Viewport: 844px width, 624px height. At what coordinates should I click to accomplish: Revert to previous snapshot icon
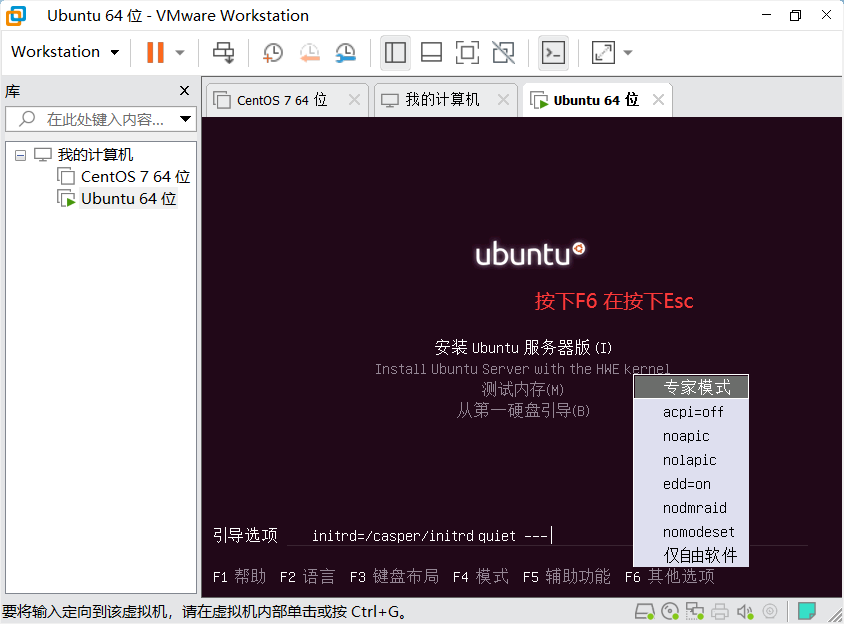310,52
